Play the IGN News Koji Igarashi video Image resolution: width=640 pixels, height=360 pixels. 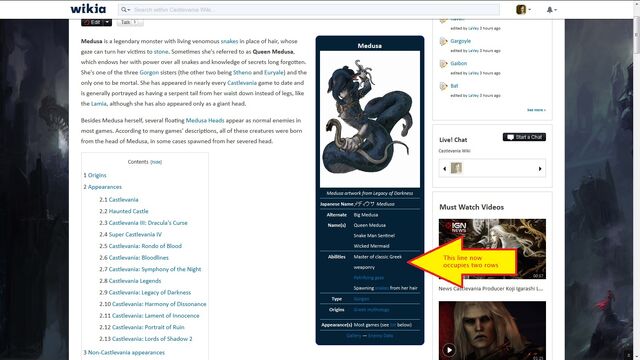[x=492, y=249]
